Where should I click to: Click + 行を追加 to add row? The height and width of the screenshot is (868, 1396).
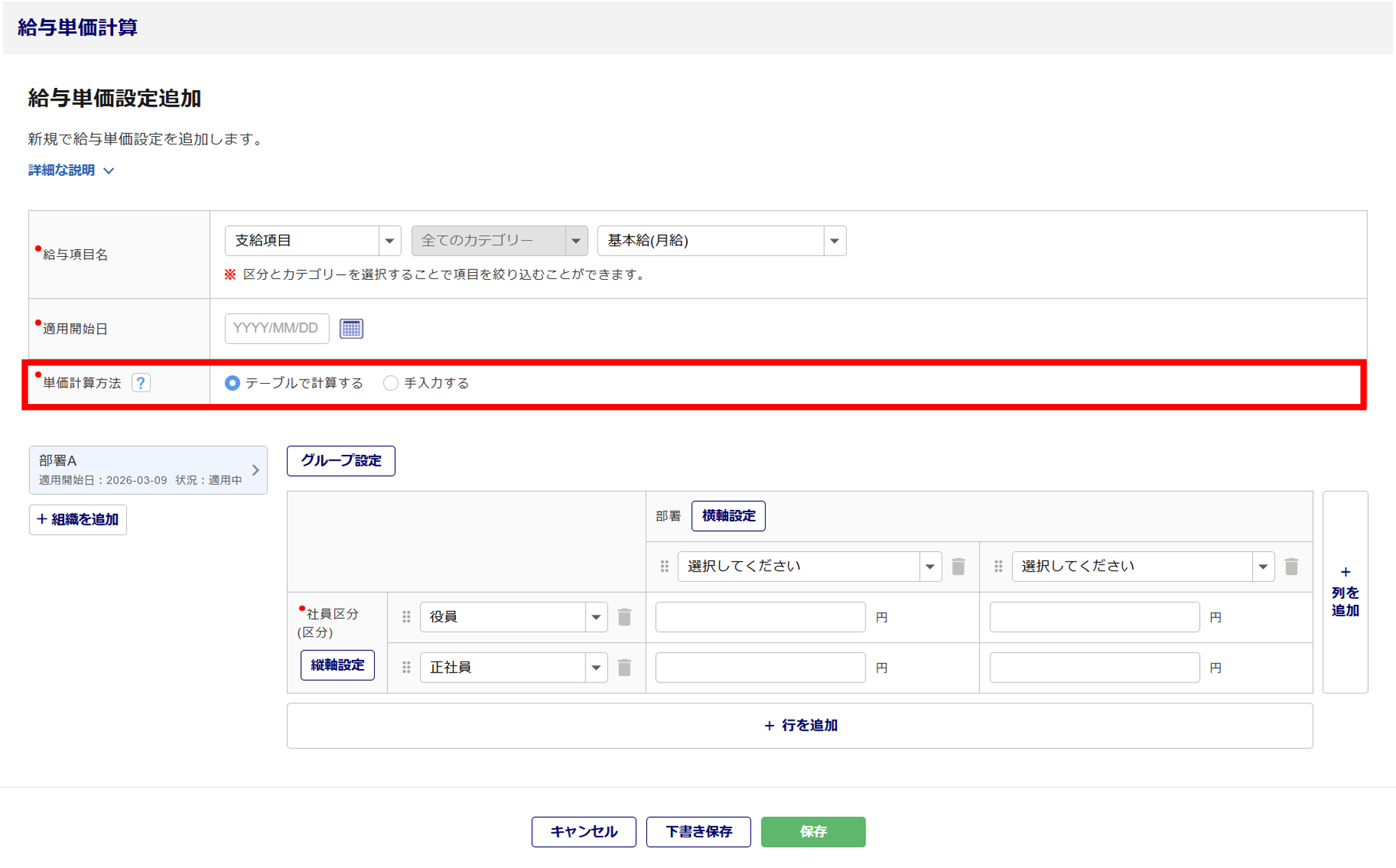pyautogui.click(x=800, y=726)
